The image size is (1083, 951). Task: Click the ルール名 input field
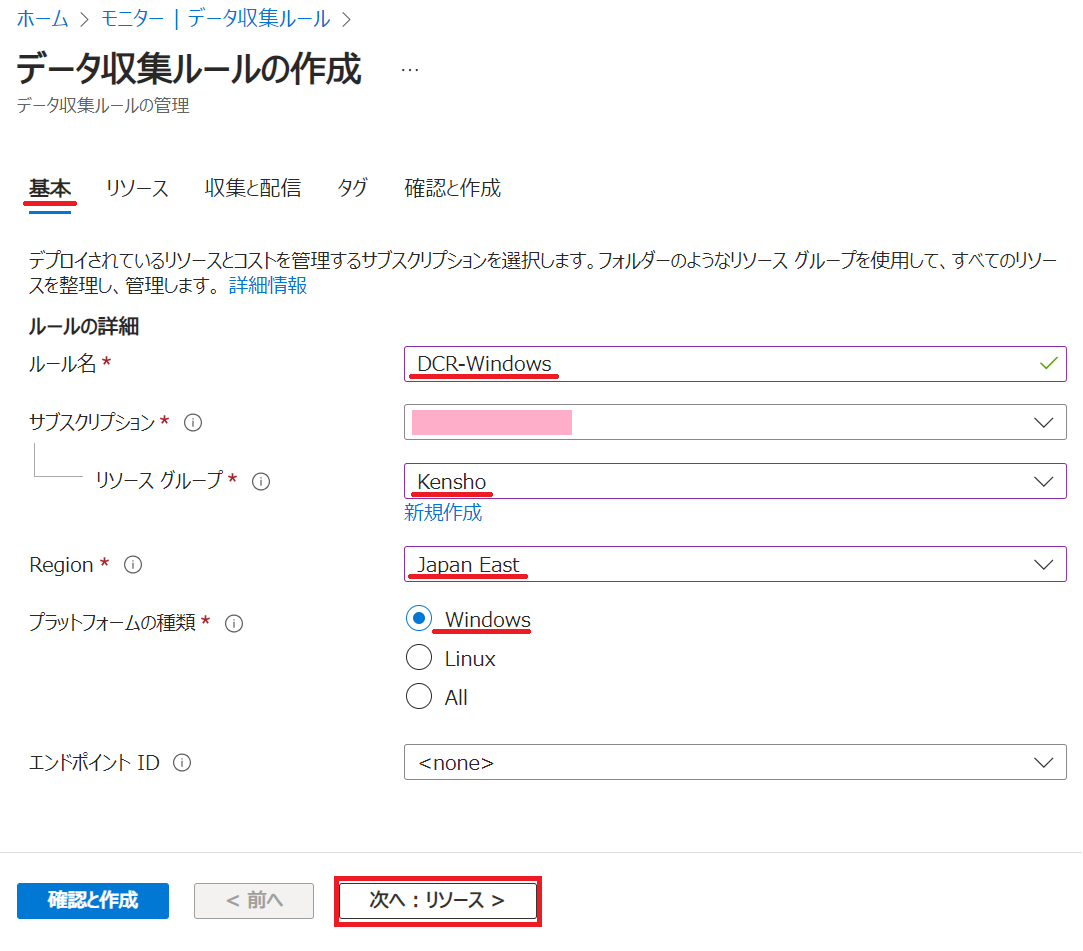pyautogui.click(x=735, y=364)
